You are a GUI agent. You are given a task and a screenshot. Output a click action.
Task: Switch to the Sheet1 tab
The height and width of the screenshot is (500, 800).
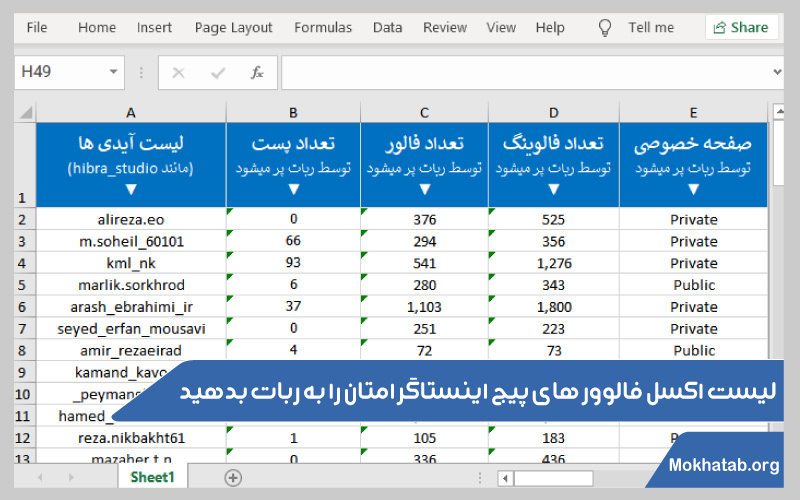pos(152,477)
